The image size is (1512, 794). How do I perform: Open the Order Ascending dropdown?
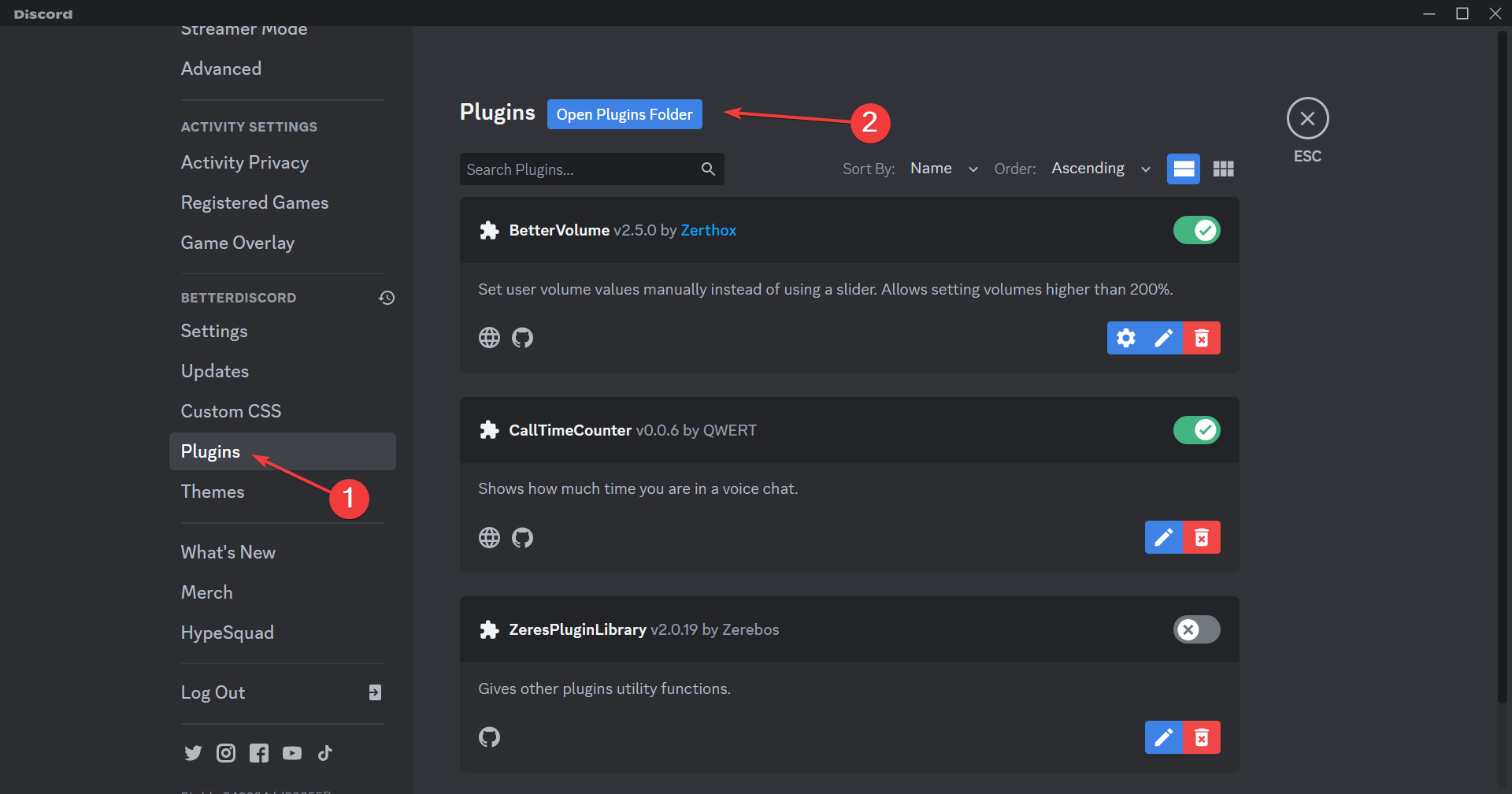[1101, 169]
